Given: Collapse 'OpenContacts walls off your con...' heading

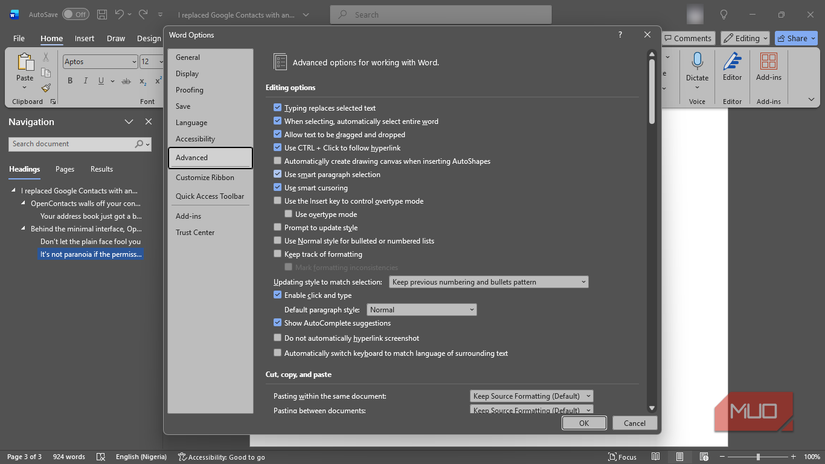Looking at the screenshot, I should [x=23, y=203].
